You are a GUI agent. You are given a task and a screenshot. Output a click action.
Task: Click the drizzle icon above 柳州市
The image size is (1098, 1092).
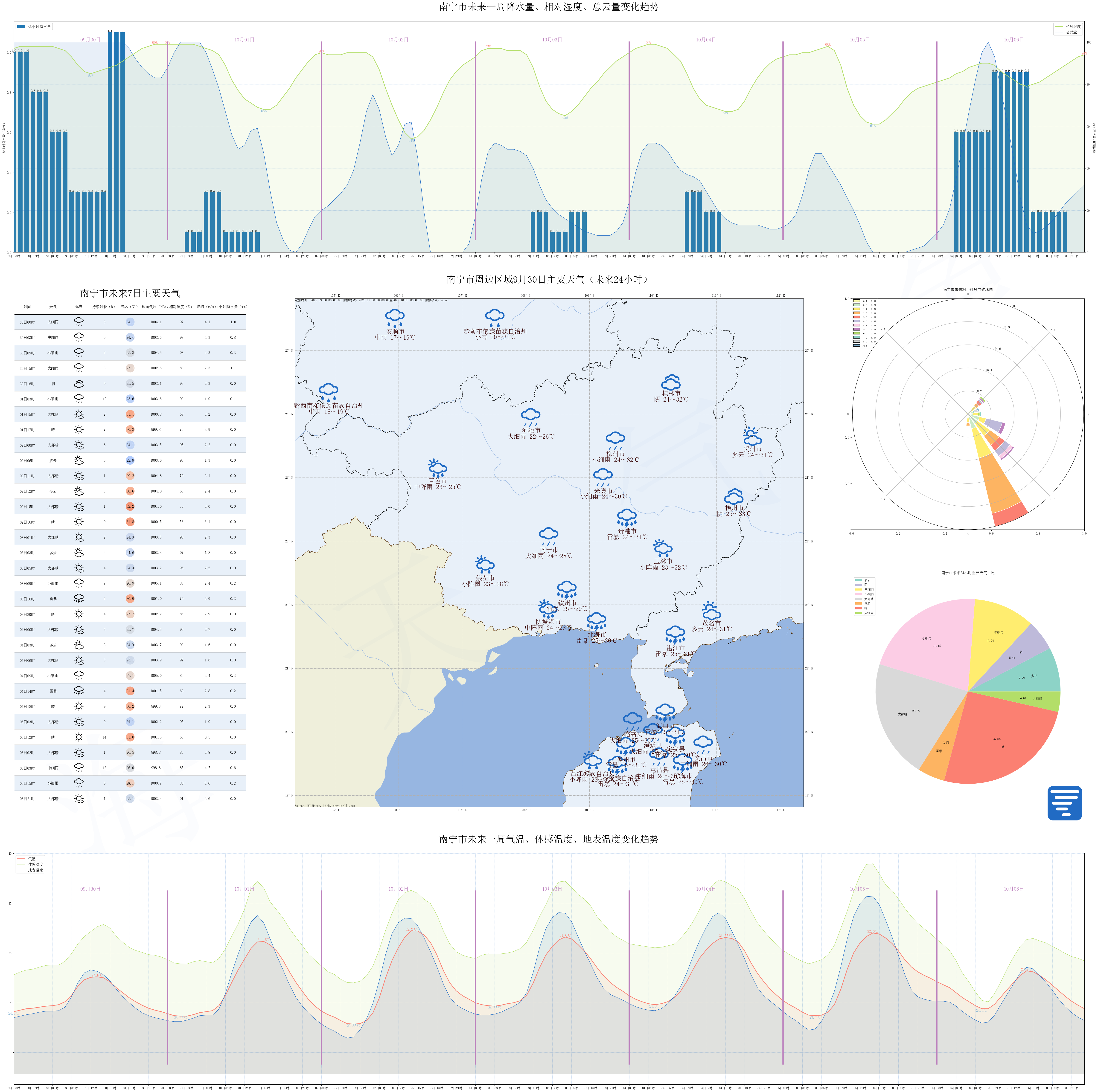(615, 441)
